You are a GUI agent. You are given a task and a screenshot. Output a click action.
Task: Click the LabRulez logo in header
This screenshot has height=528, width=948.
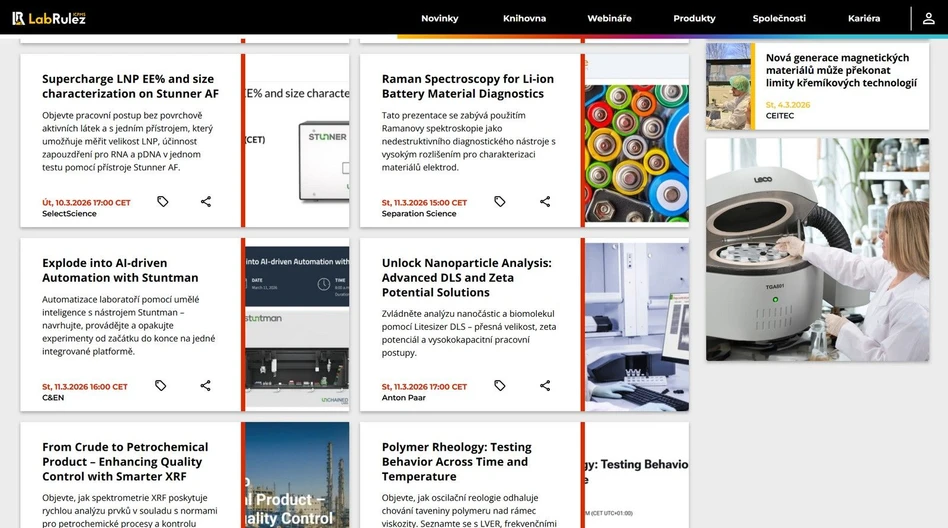click(48, 18)
